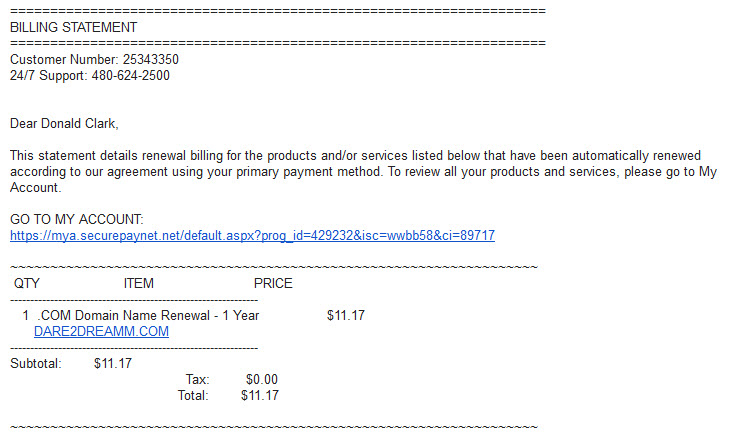Click the Tax label

[198, 379]
